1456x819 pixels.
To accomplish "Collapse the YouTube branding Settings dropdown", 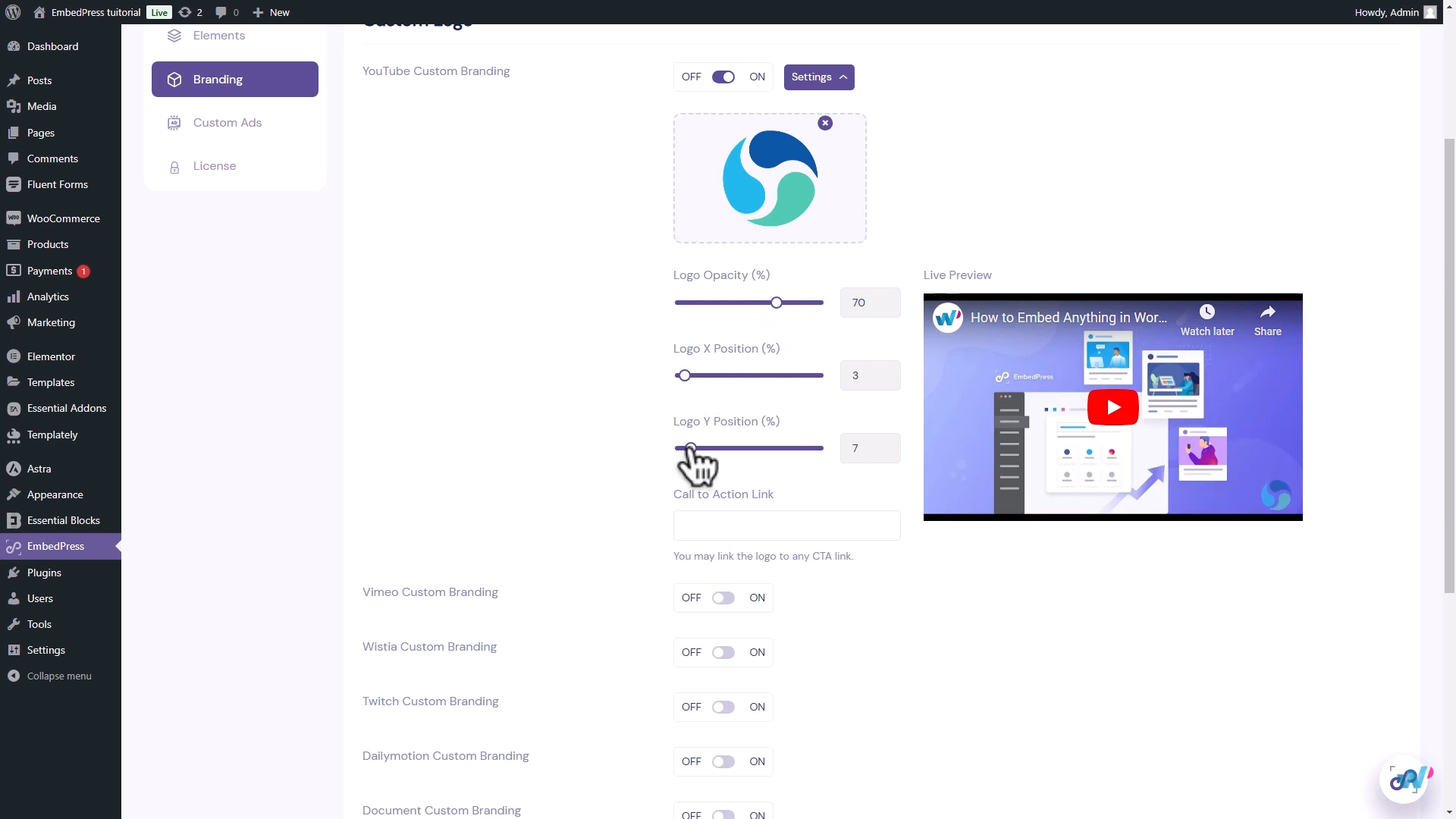I will pyautogui.click(x=818, y=77).
